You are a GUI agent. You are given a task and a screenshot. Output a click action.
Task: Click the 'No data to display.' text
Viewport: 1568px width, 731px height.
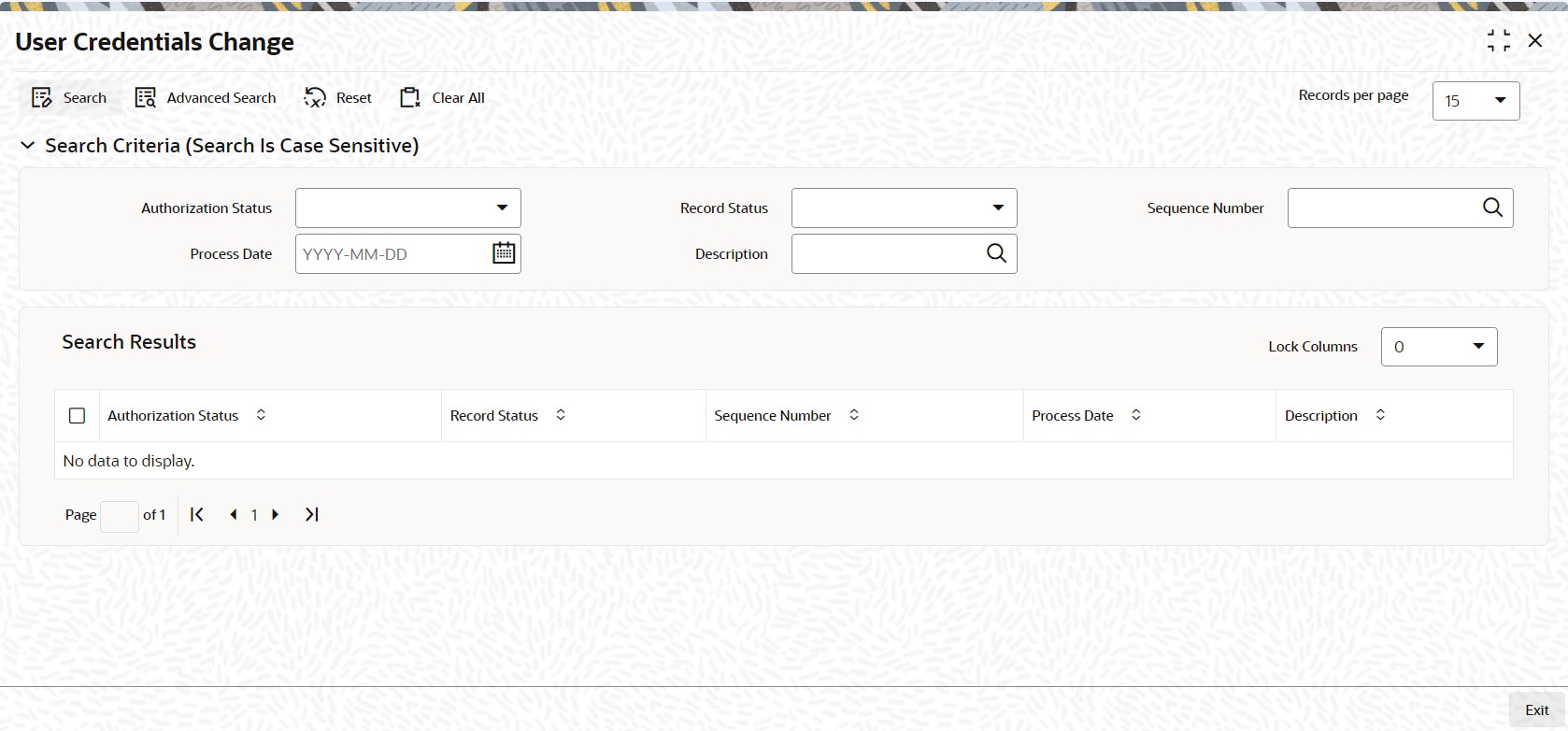(x=129, y=461)
